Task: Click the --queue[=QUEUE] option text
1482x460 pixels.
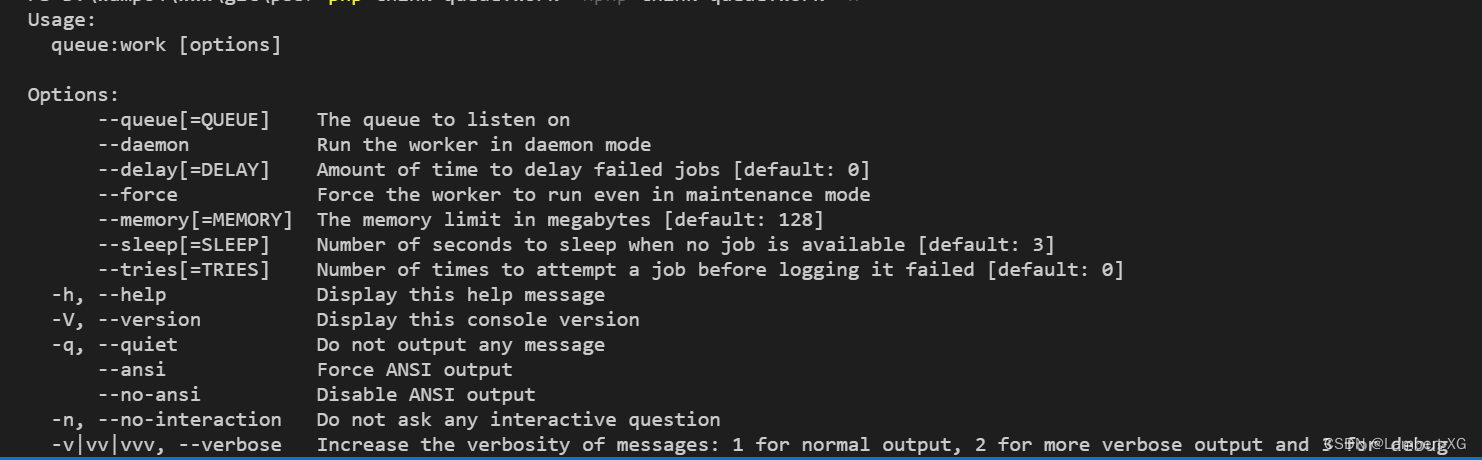Action: 184,120
